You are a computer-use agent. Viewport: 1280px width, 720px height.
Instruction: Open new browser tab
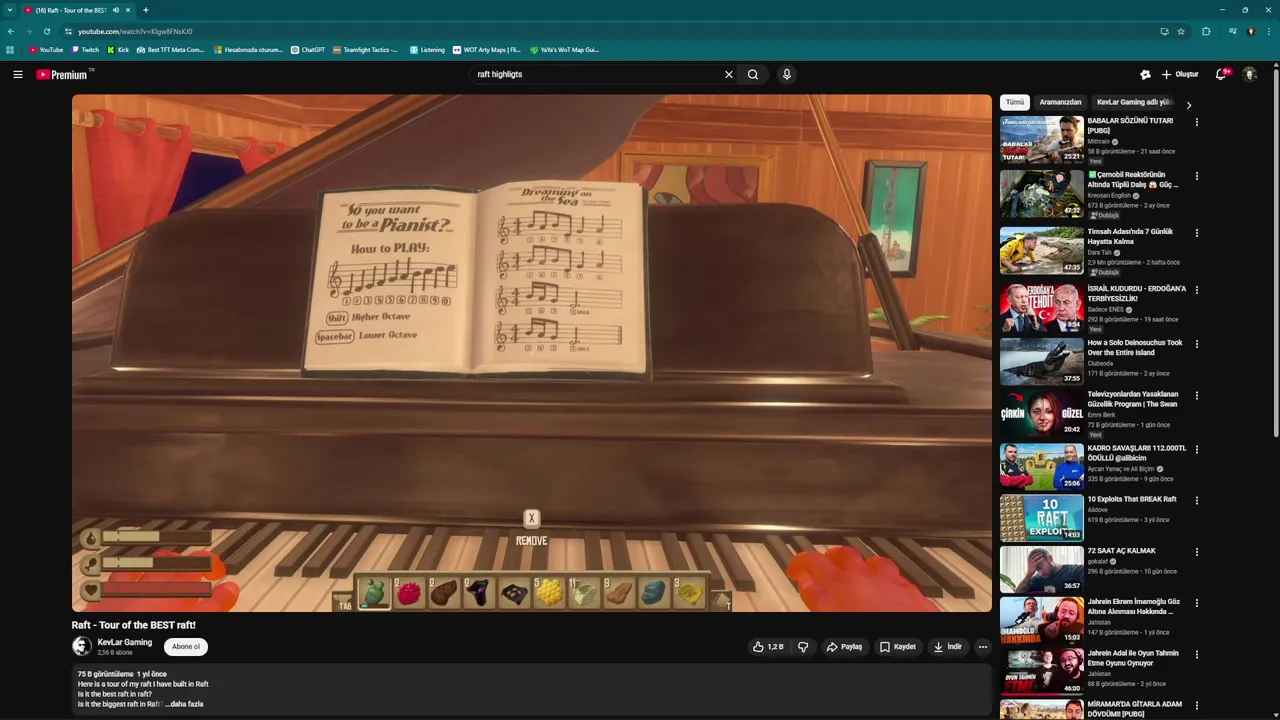click(146, 10)
